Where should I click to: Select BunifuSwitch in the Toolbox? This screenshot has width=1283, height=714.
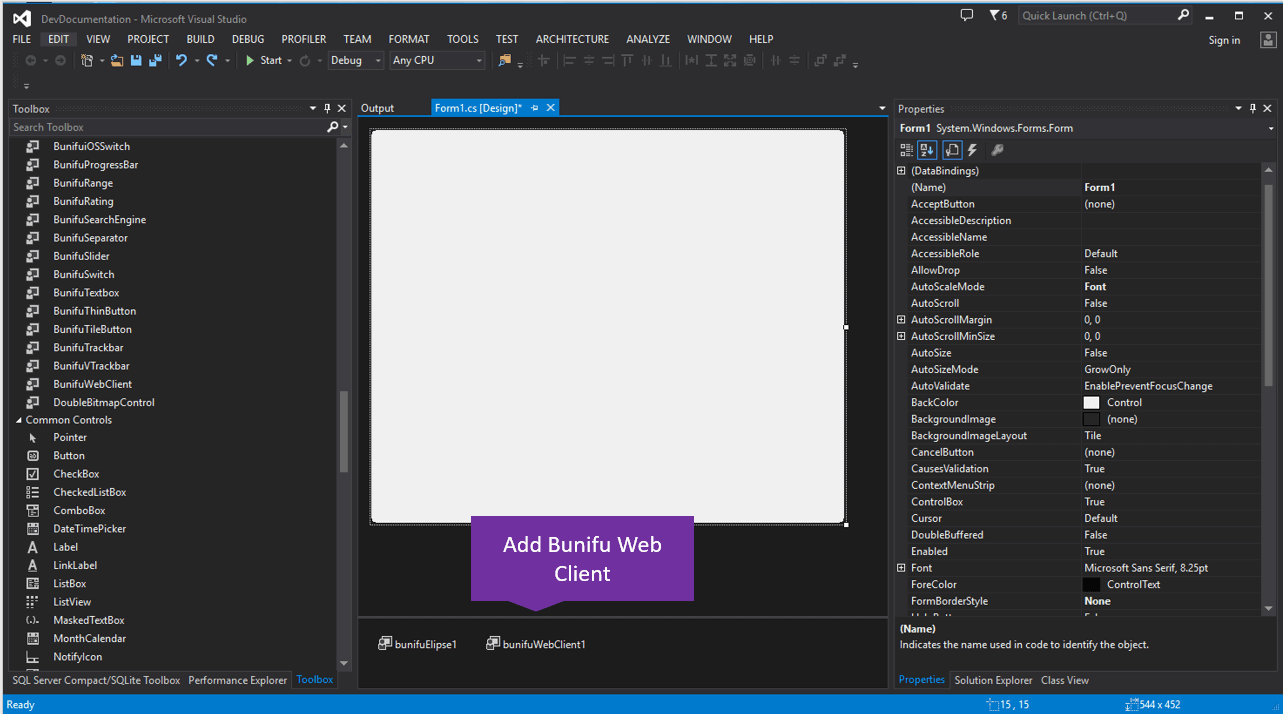[84, 274]
